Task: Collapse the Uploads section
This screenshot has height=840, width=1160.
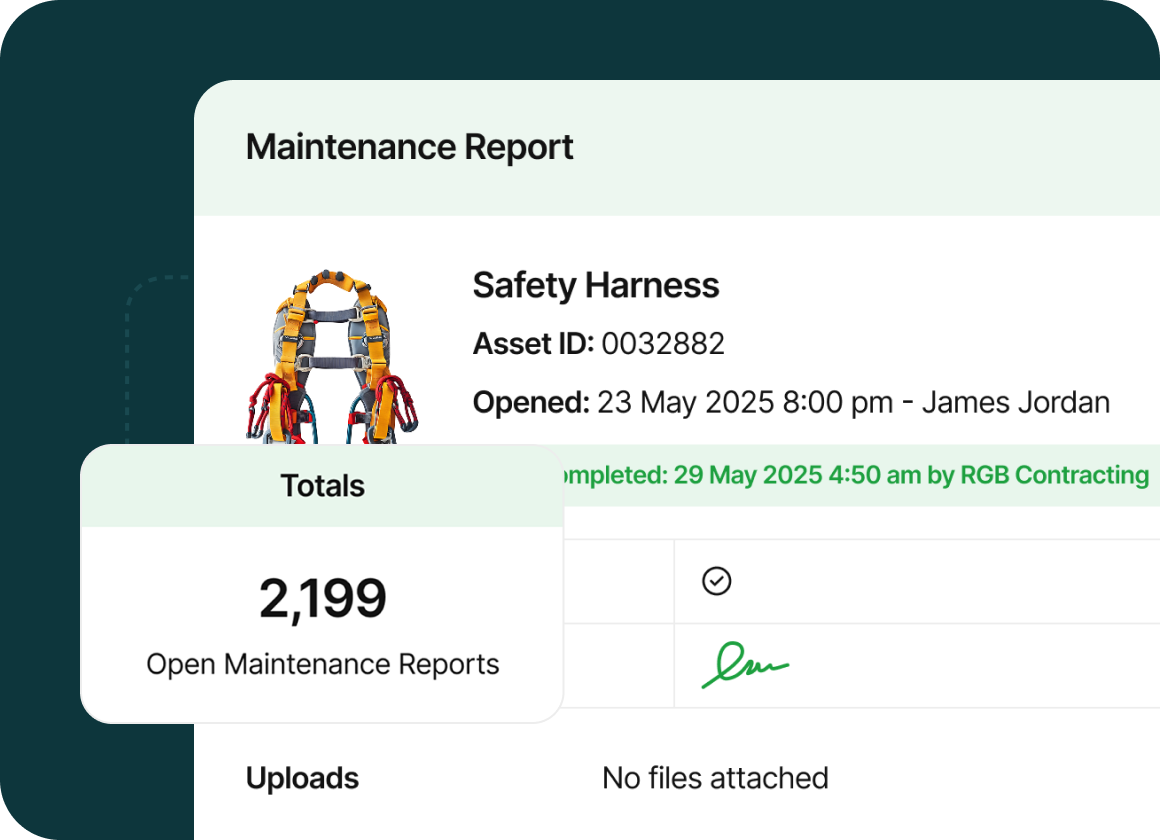Action: [x=302, y=777]
